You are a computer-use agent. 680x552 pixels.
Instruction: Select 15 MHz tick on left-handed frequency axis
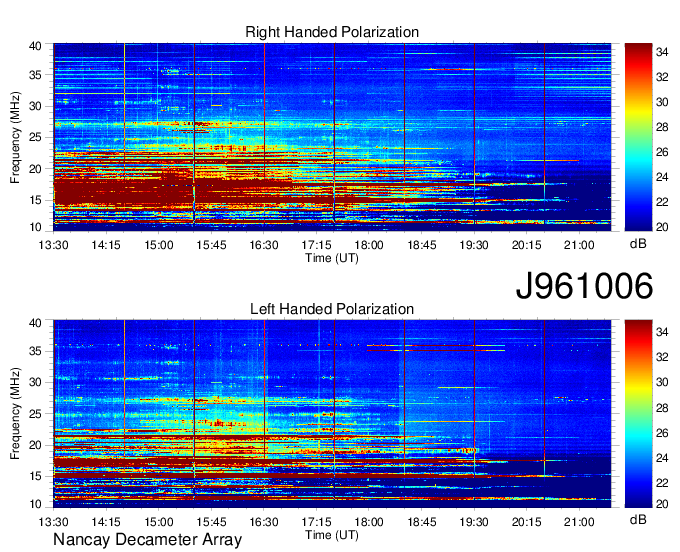(35, 476)
